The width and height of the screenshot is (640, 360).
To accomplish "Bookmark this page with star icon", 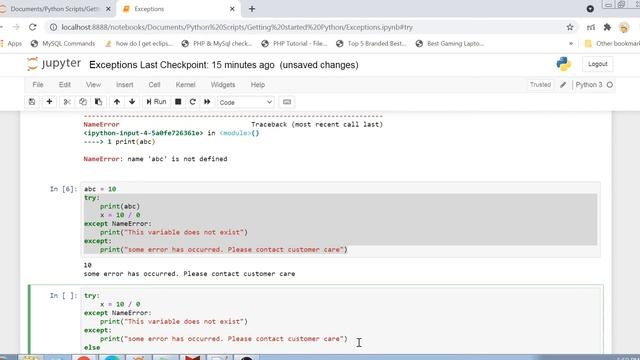I will [570, 27].
